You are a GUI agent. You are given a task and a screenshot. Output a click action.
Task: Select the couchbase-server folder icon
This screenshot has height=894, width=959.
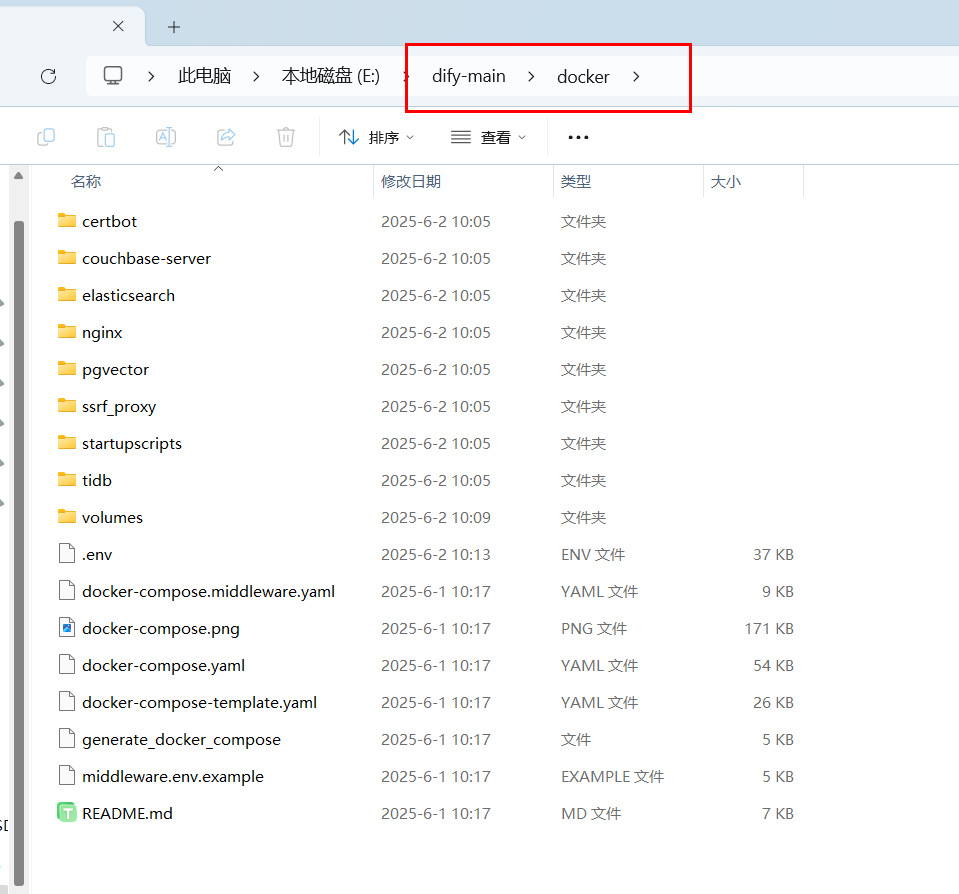(67, 257)
